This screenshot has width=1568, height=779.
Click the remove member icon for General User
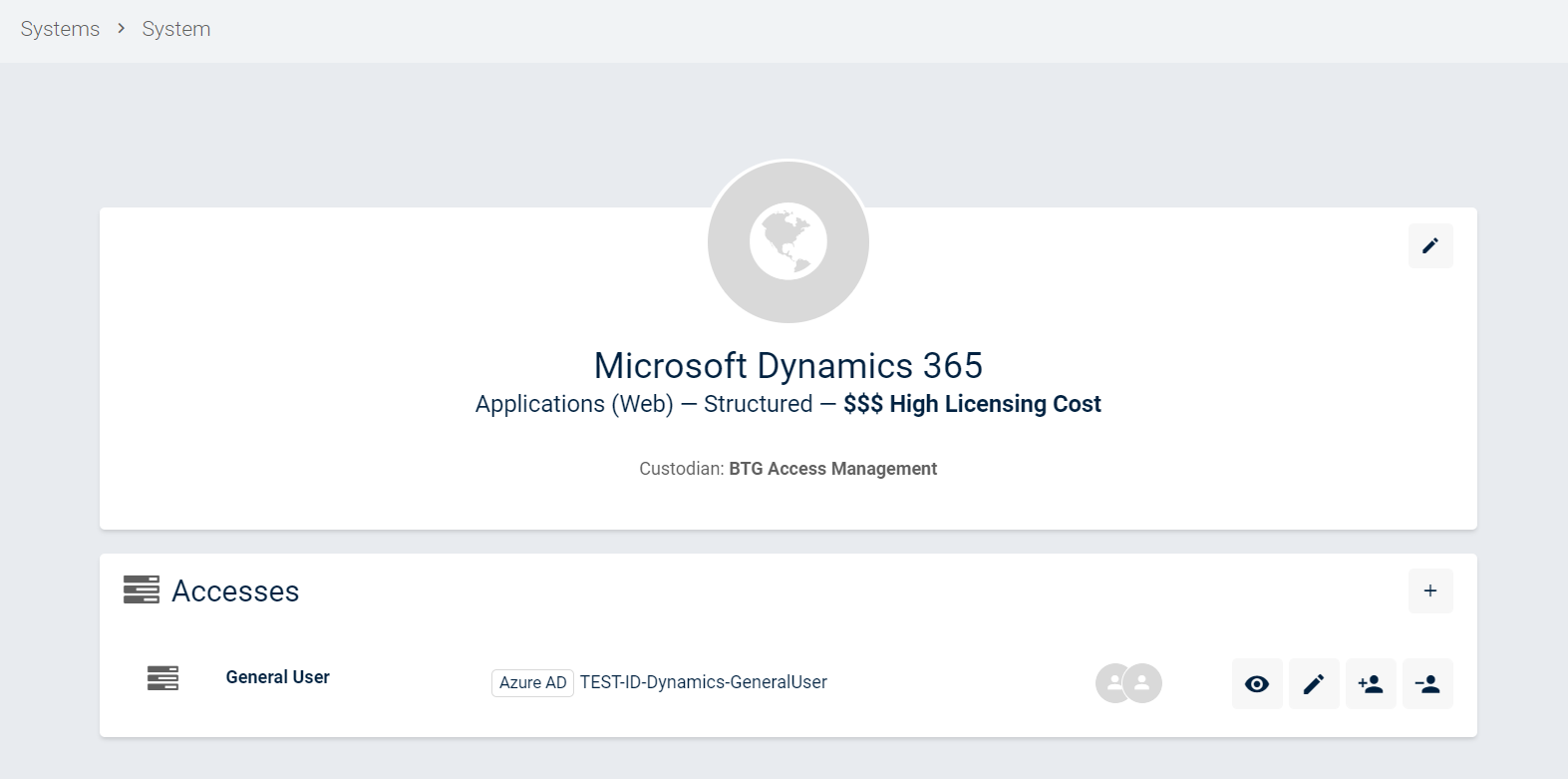1426,683
